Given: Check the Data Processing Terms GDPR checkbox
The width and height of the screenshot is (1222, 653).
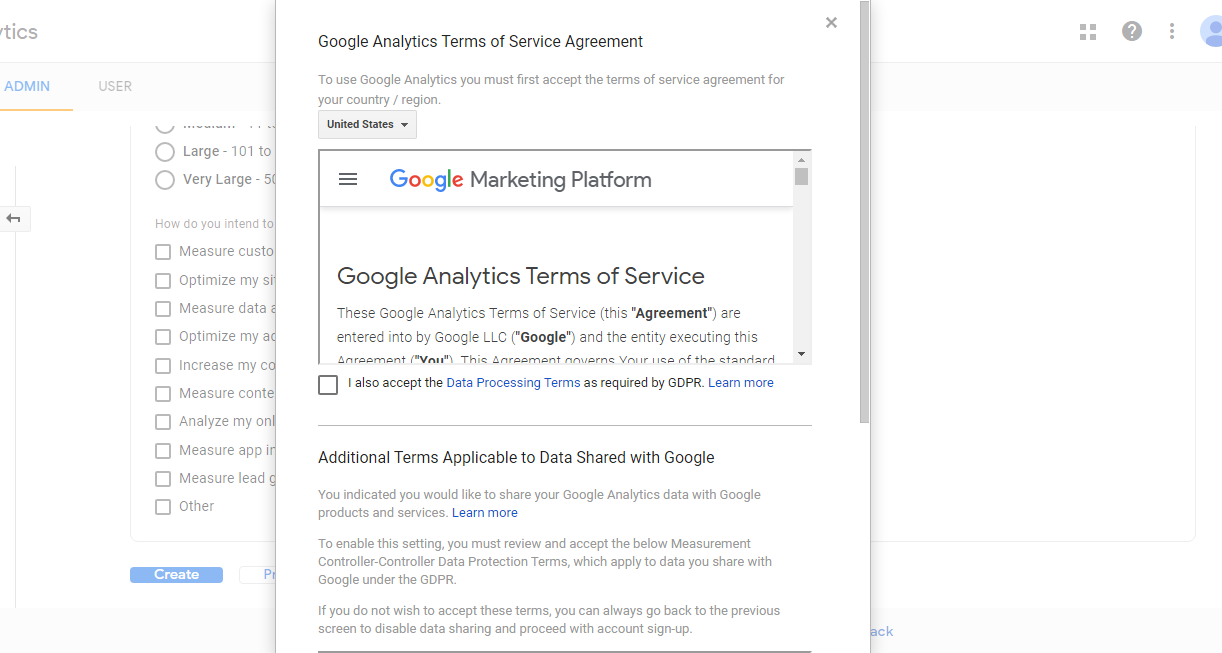Looking at the screenshot, I should [328, 384].
